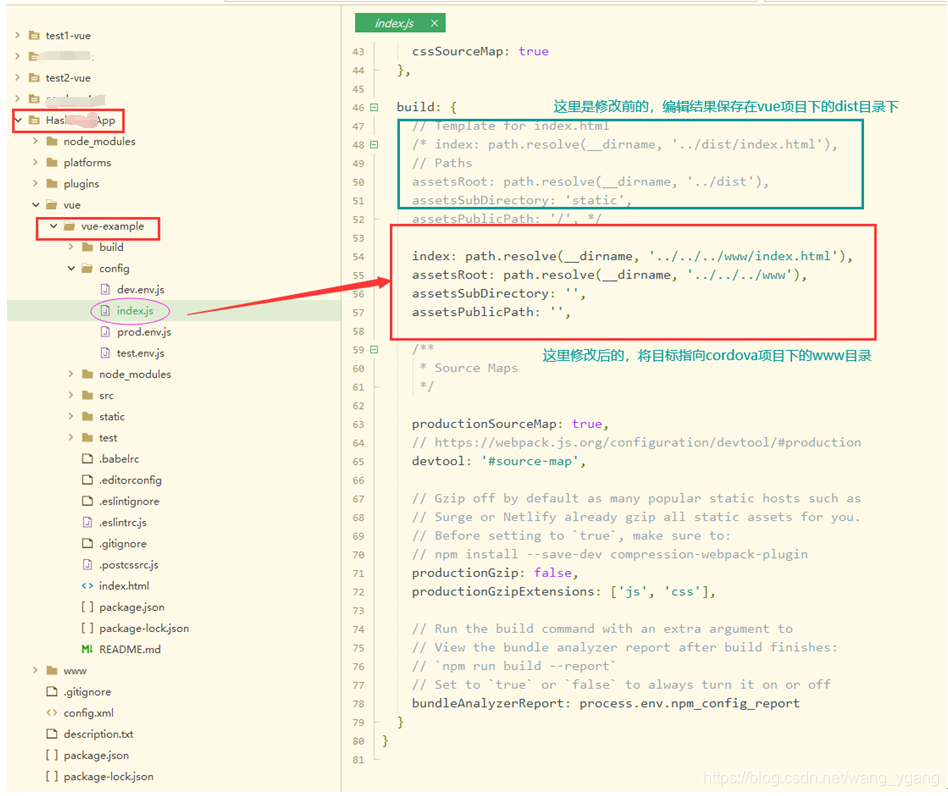
Task: Click the index.html code-file icon
Action: [88, 586]
